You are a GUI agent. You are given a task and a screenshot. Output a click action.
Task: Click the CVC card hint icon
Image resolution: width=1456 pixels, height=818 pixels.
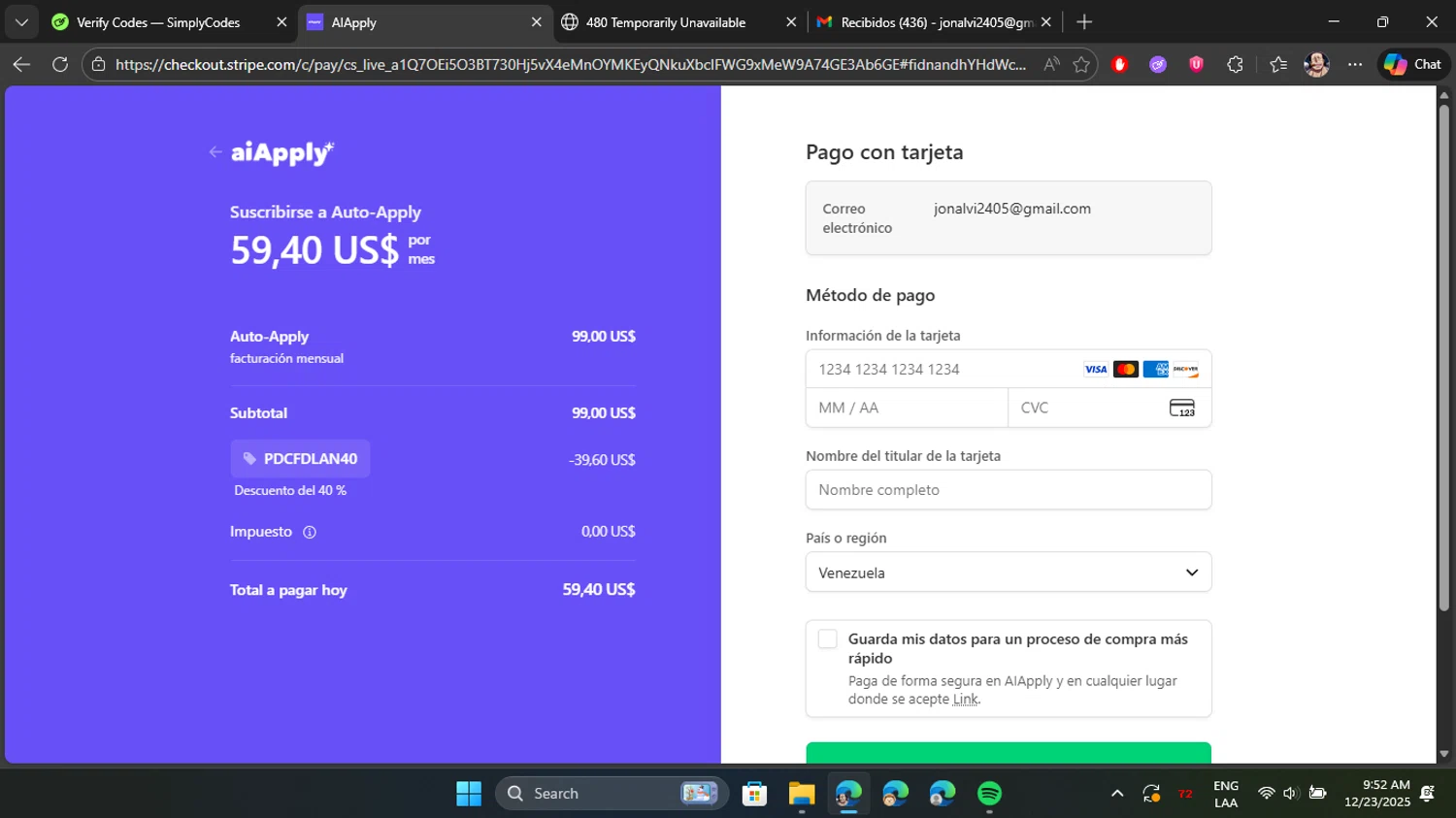pos(1182,408)
